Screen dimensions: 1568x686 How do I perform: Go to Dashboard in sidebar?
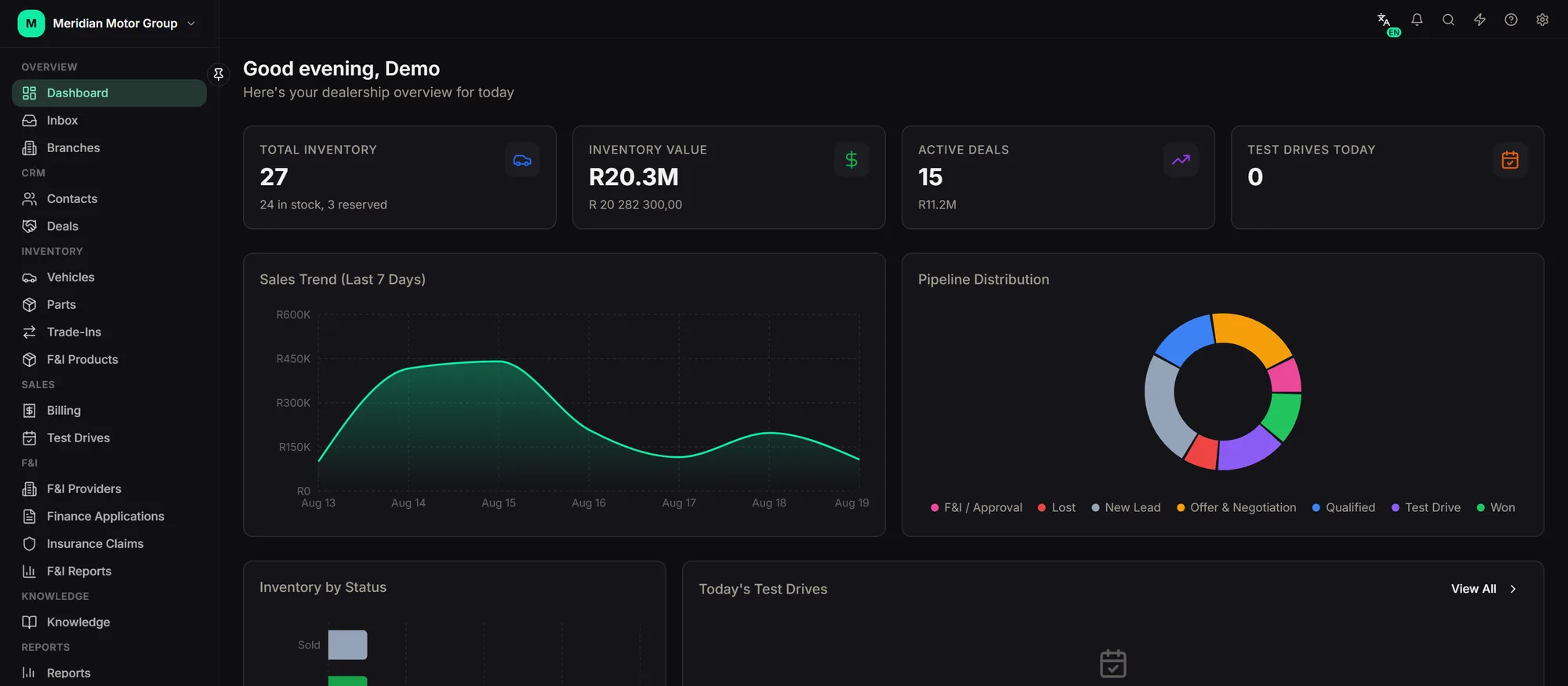(x=109, y=93)
